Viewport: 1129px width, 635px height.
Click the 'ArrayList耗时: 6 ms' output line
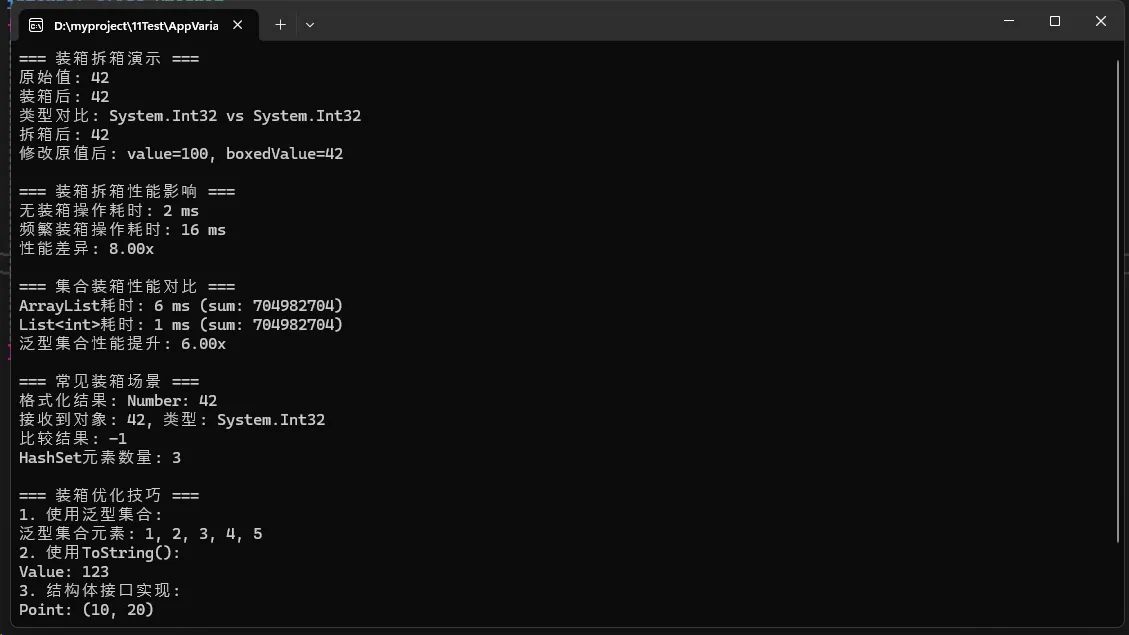click(181, 306)
